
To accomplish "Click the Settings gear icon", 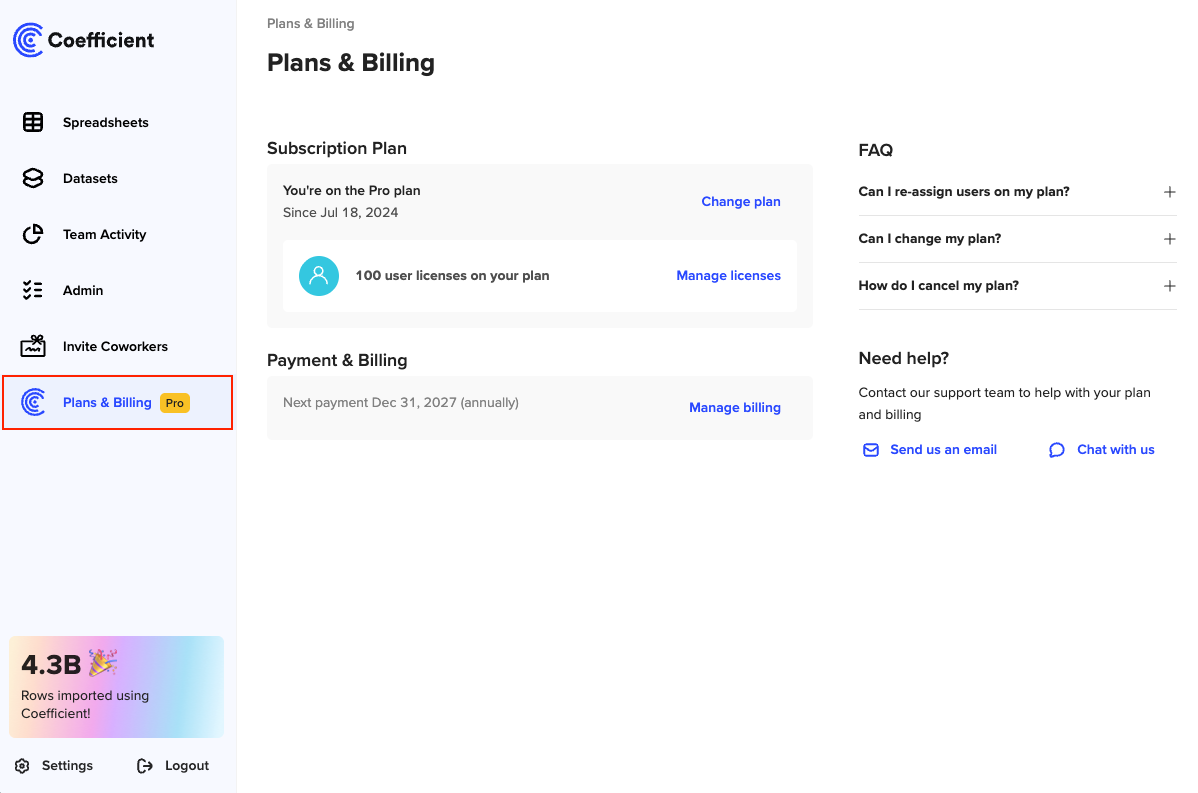I will pos(22,766).
